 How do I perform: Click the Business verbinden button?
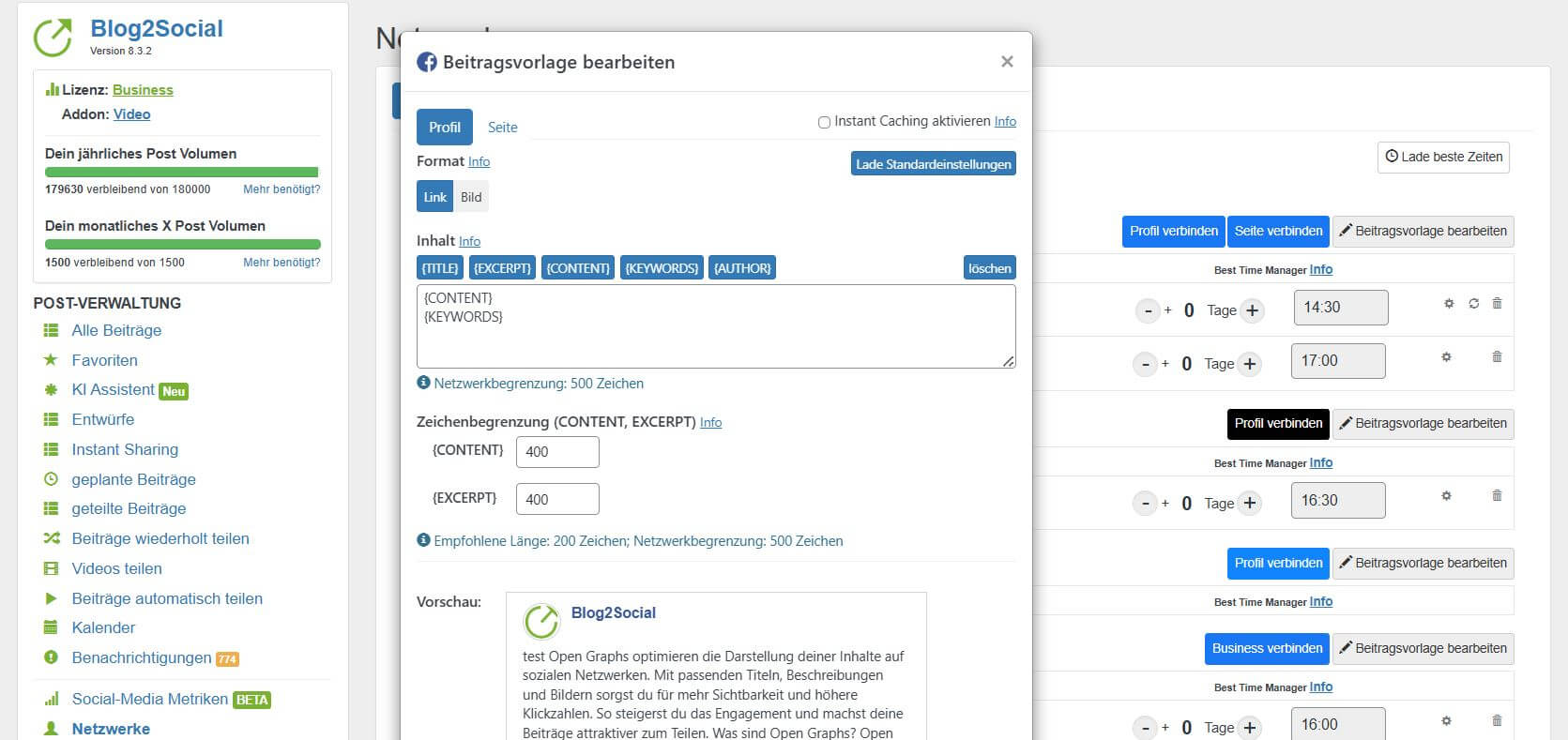[1267, 648]
